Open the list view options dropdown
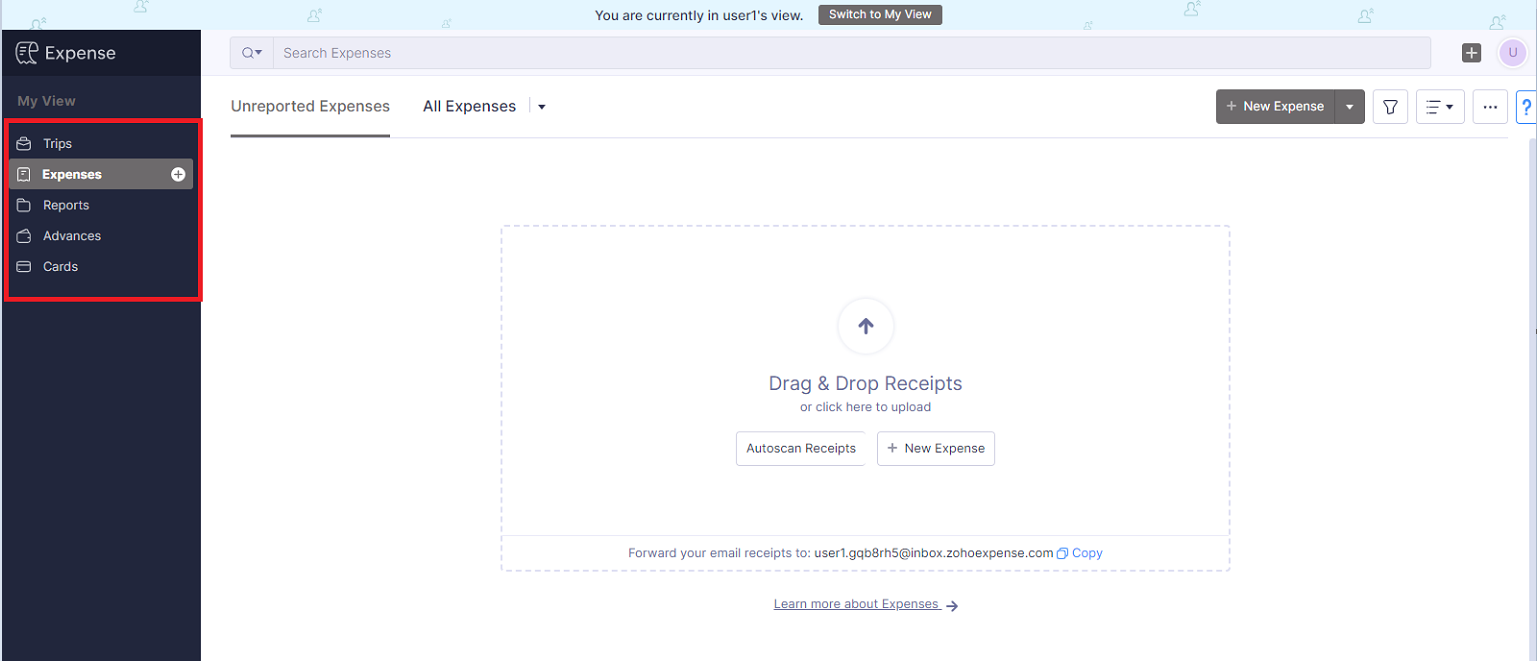Screen dimensions: 1537x661 [1440, 107]
